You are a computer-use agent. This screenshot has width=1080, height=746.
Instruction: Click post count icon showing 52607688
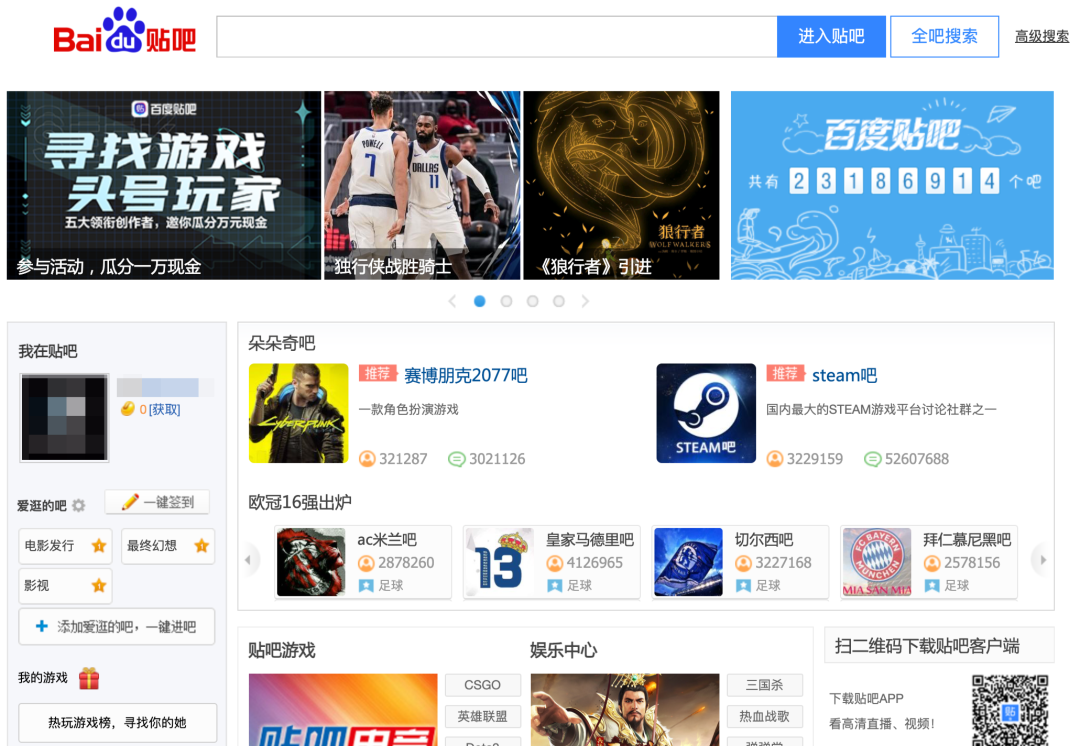(872, 459)
